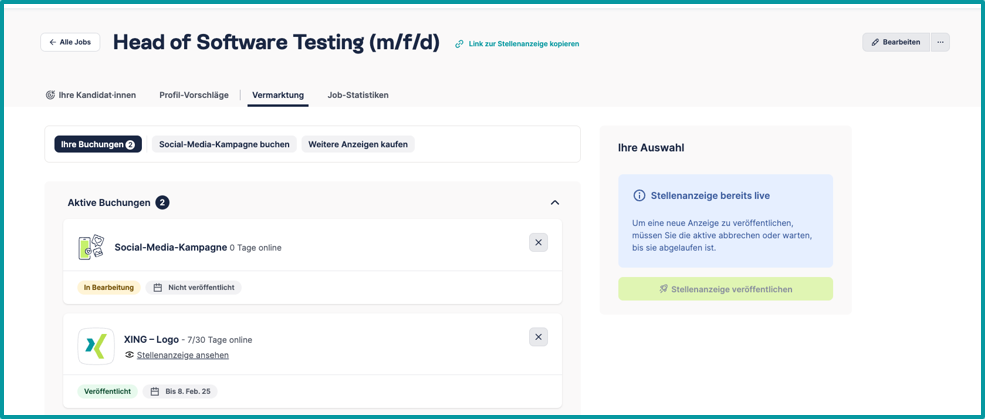Go to the Job-Statistiken tab
Viewport: 985px width, 419px height.
(x=358, y=95)
